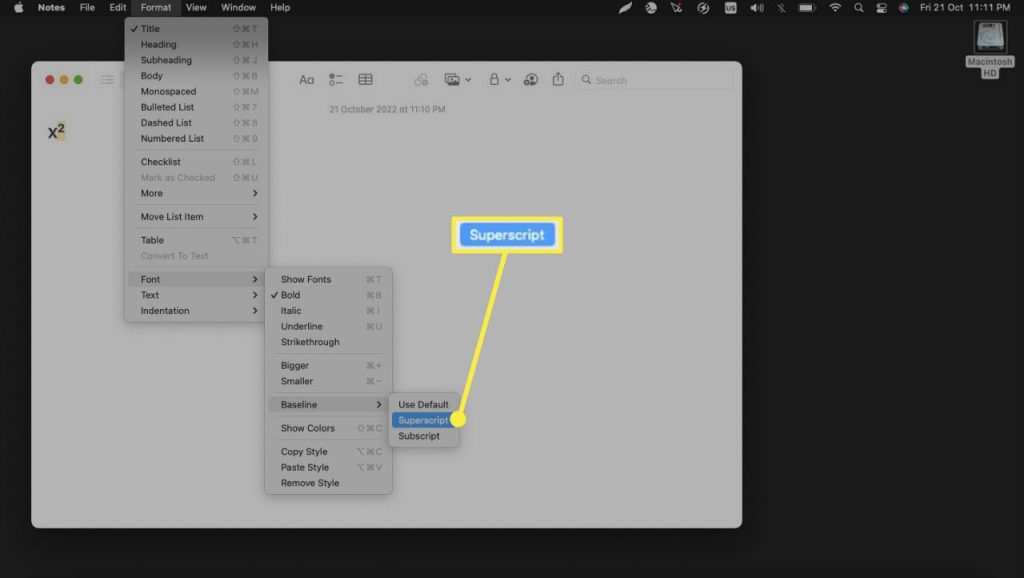The image size is (1024, 578).
Task: Expand the More submenu
Action: (x=197, y=193)
